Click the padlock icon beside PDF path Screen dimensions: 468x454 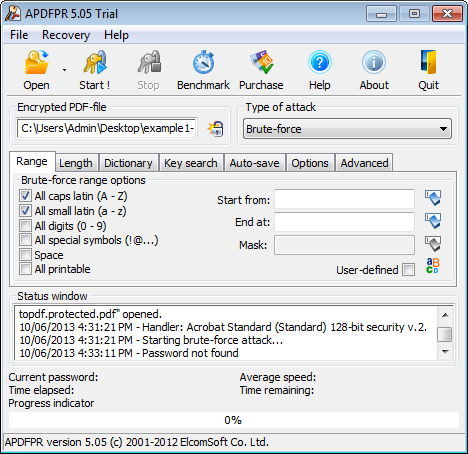[x=216, y=129]
